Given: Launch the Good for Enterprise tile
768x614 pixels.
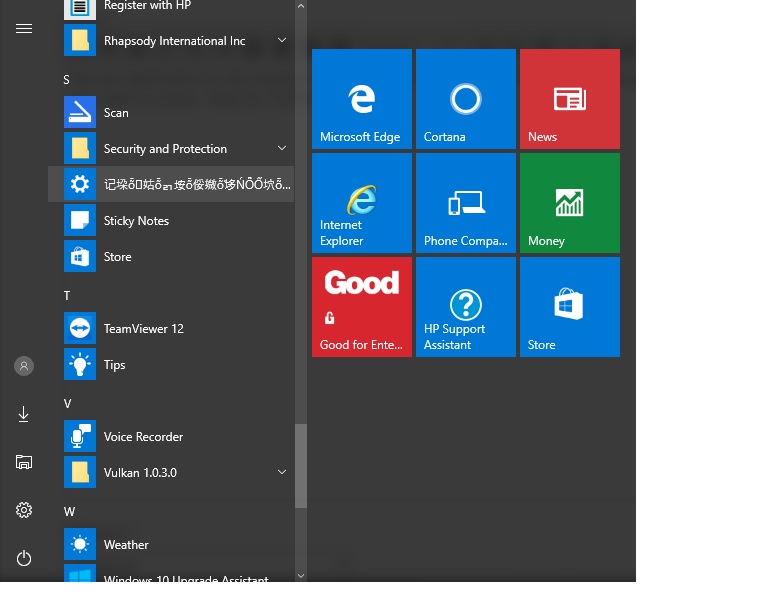Looking at the screenshot, I should (x=361, y=307).
